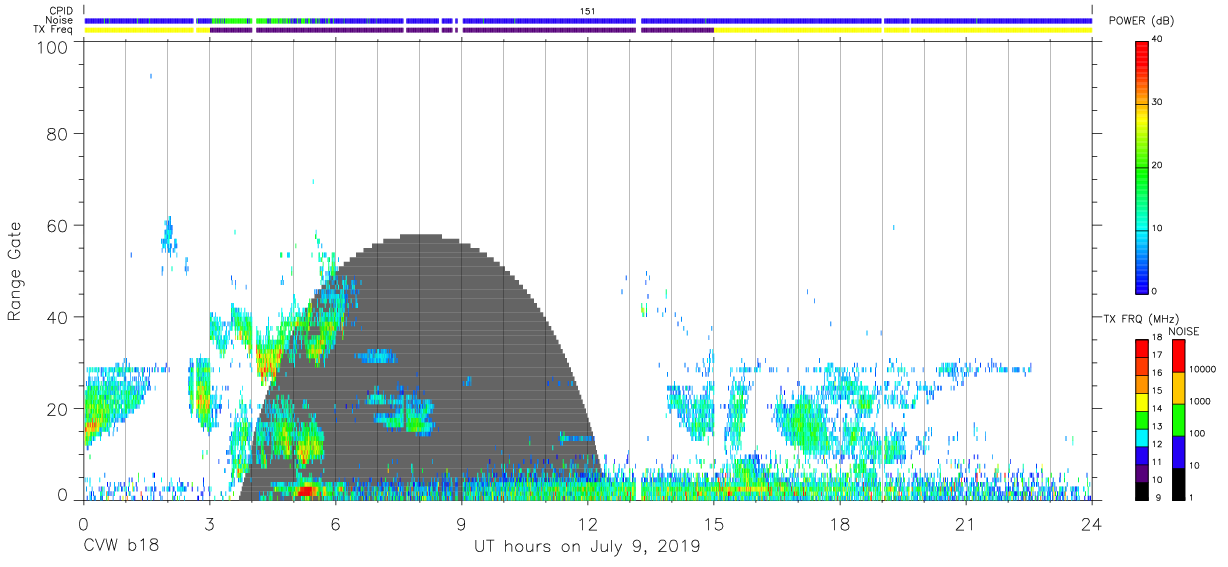Click the 10000 label on NOISE scale

point(1203,369)
